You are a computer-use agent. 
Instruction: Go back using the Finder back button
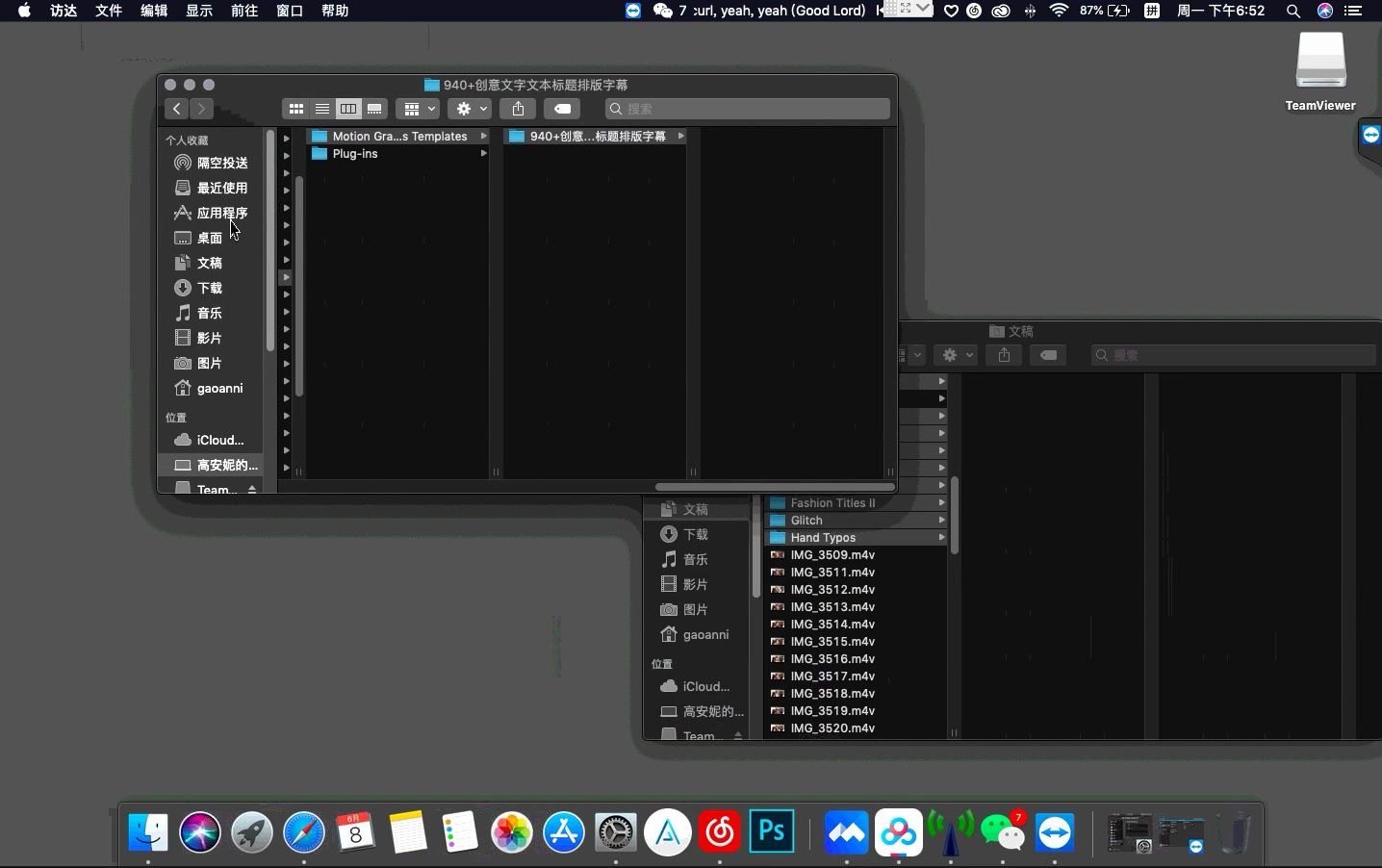(176, 109)
